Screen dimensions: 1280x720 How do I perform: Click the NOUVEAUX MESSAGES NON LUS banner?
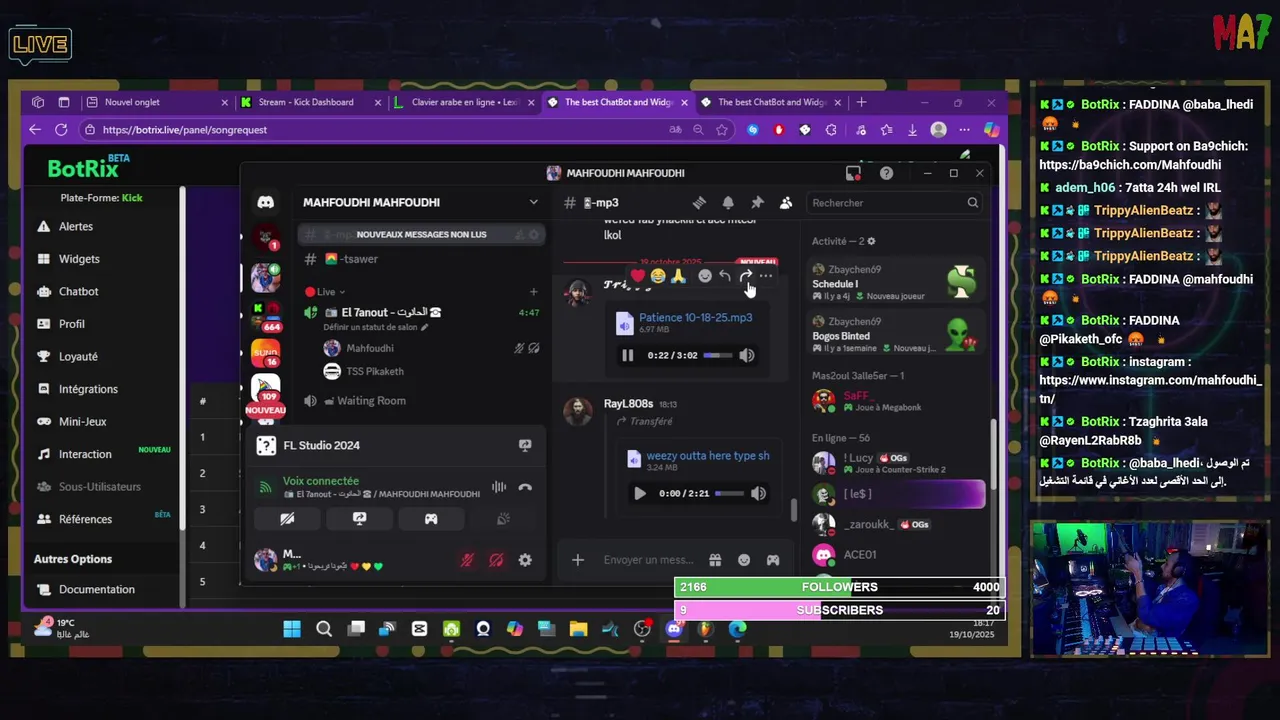pos(421,234)
